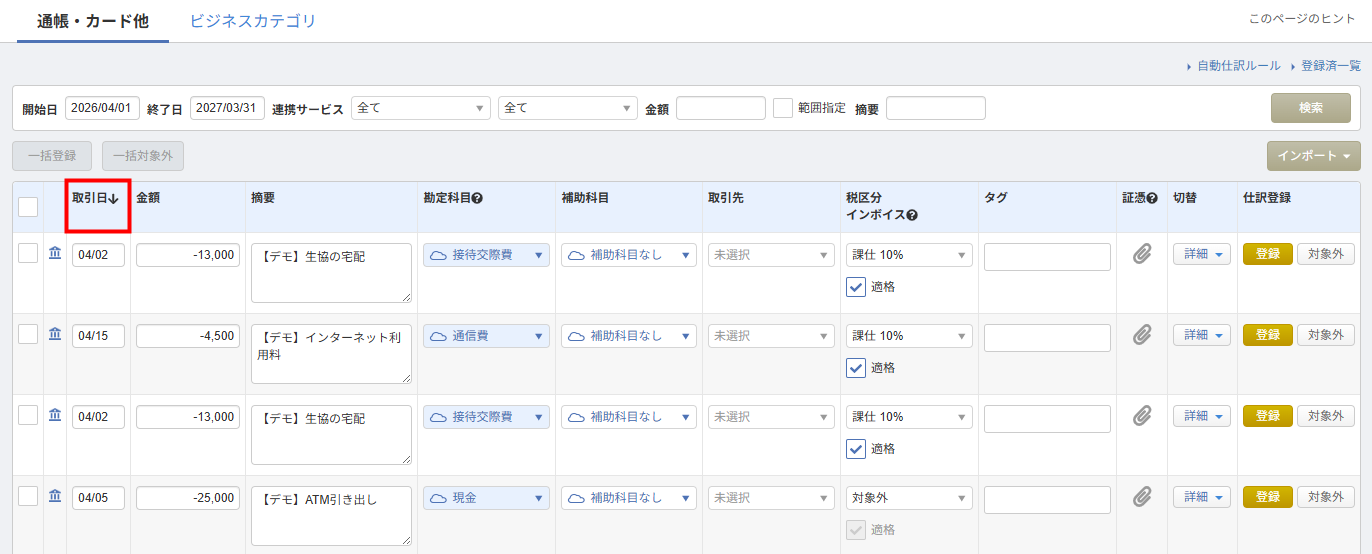Toggle the 範囲指定 checkbox
This screenshot has width=1372, height=554.
[783, 108]
